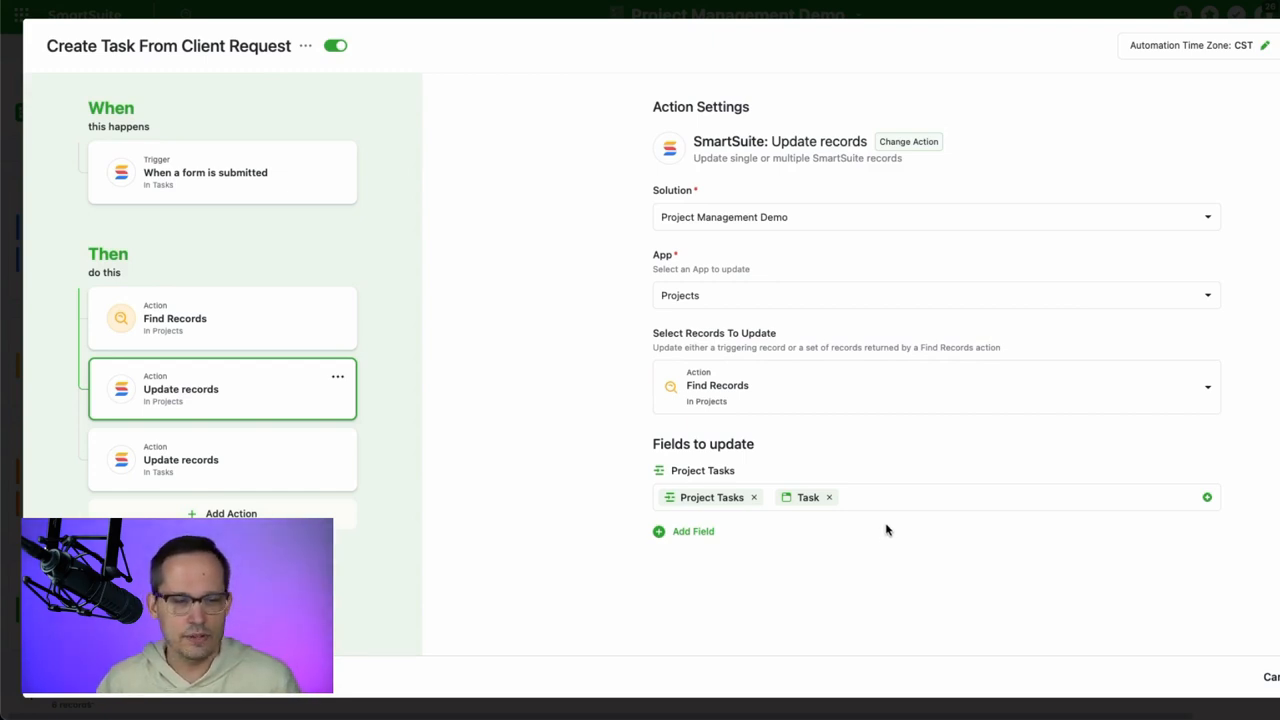Screen dimensions: 1280x720
Task: Click SmartSuite logo in Action Settings header
Action: coord(670,149)
